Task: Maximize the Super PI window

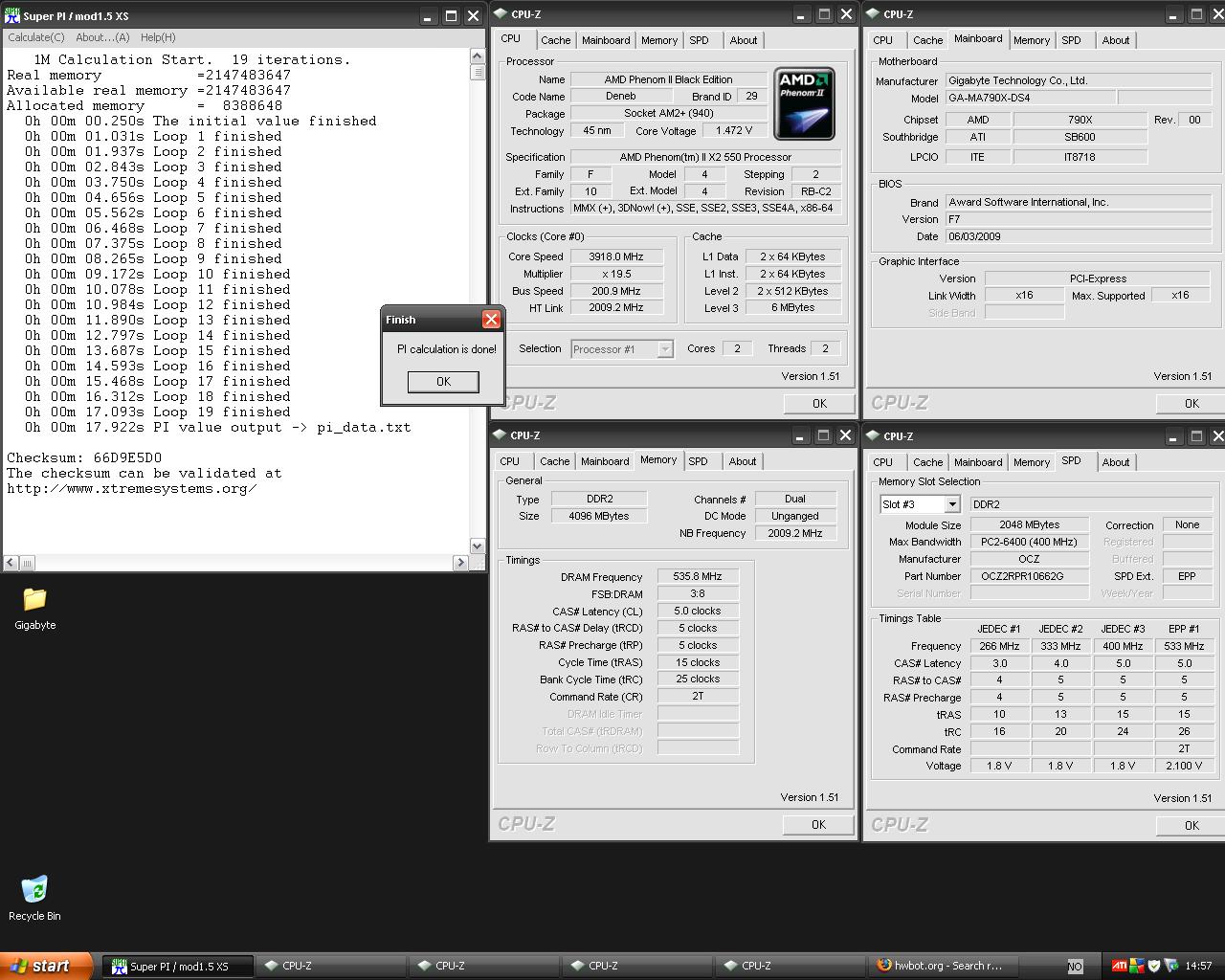Action: [450, 16]
